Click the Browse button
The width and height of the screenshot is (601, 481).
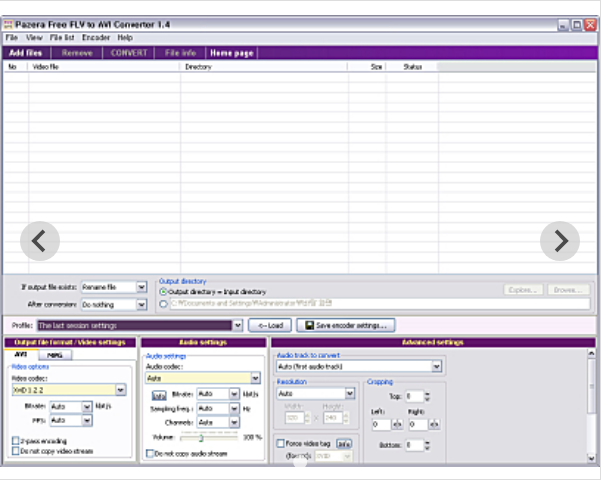tap(568, 290)
